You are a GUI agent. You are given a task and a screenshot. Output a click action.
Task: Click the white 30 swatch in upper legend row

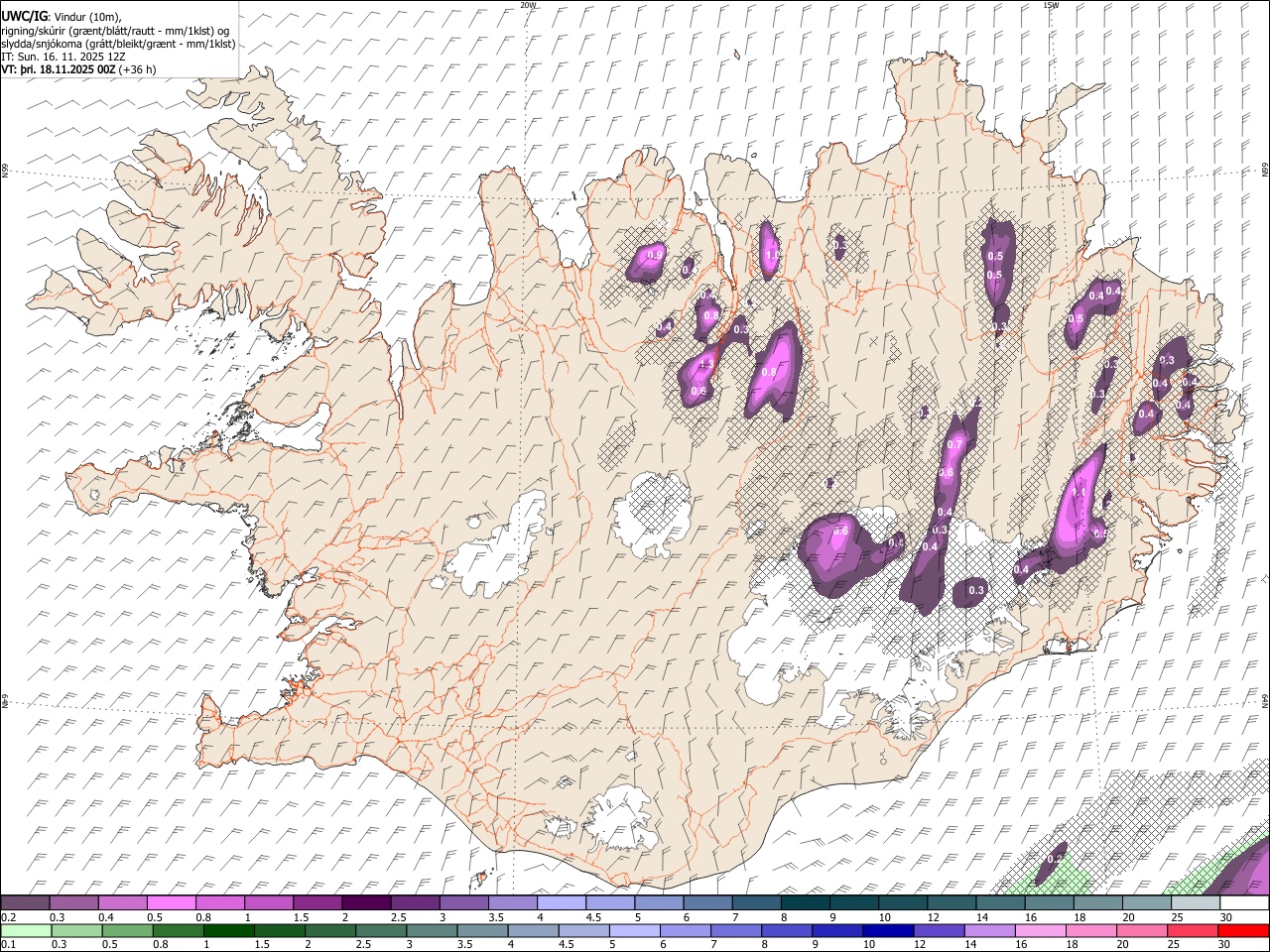point(1244,903)
